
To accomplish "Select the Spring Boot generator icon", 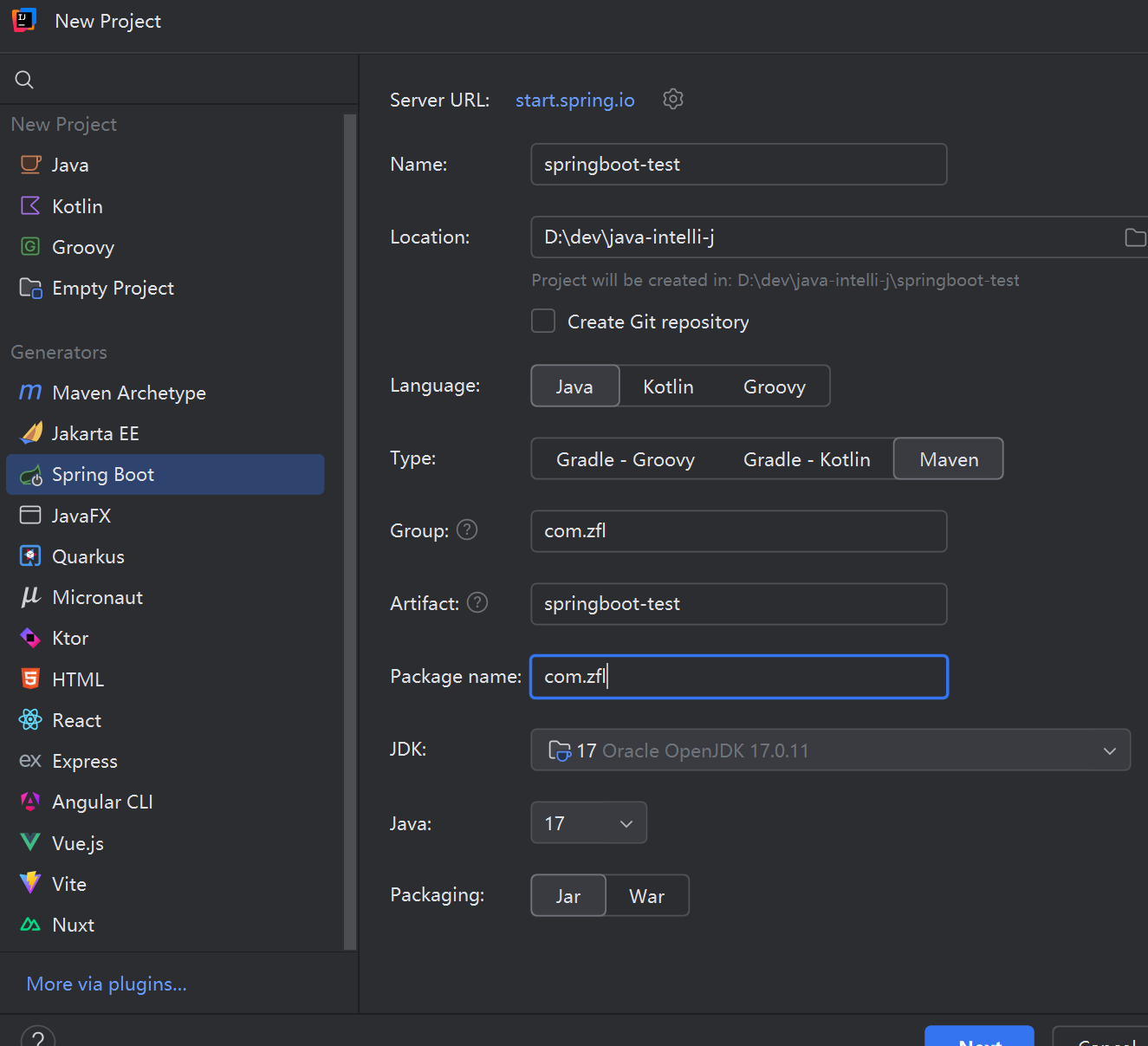I will click(31, 475).
